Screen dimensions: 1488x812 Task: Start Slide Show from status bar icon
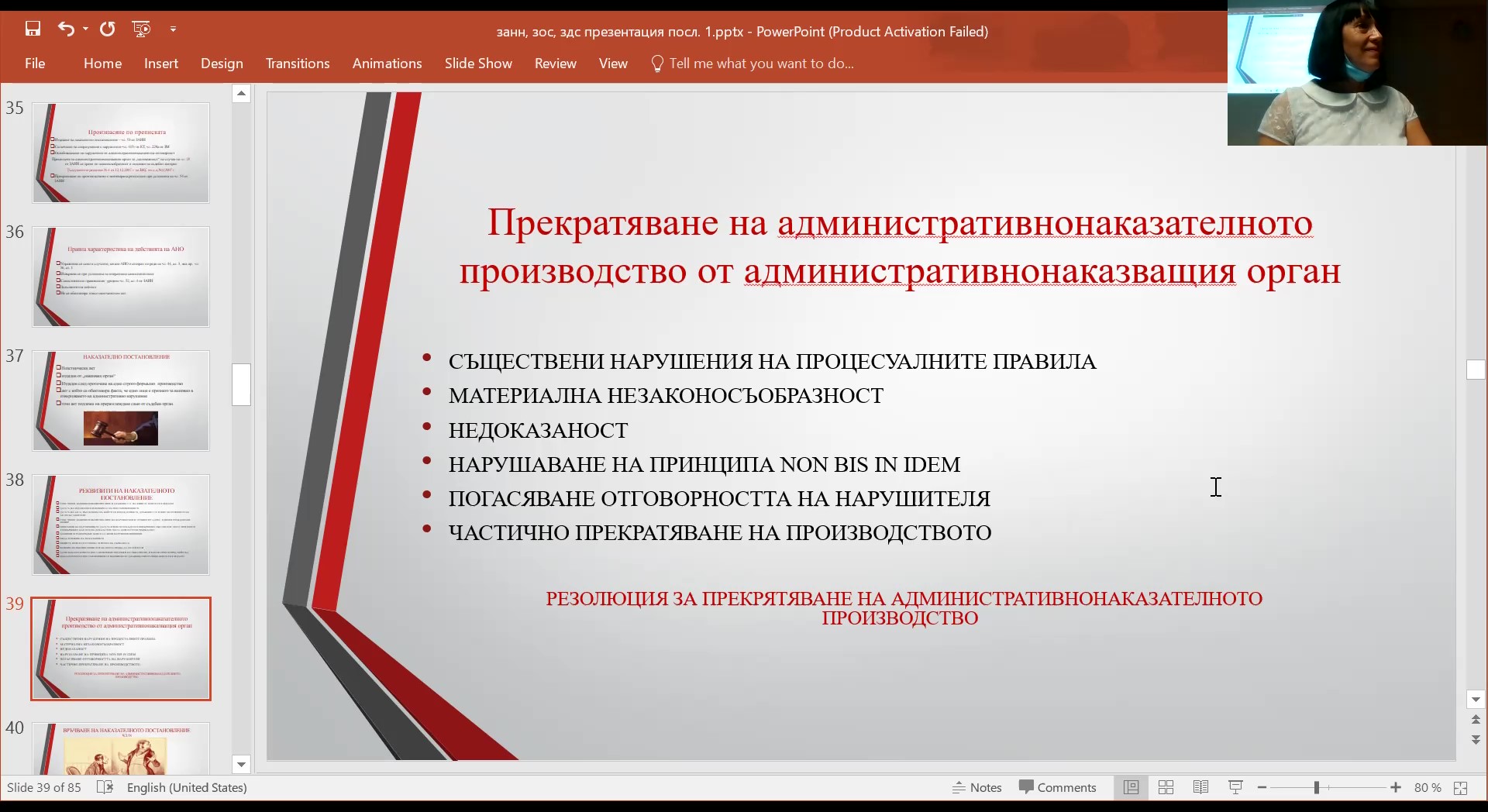tap(1235, 787)
